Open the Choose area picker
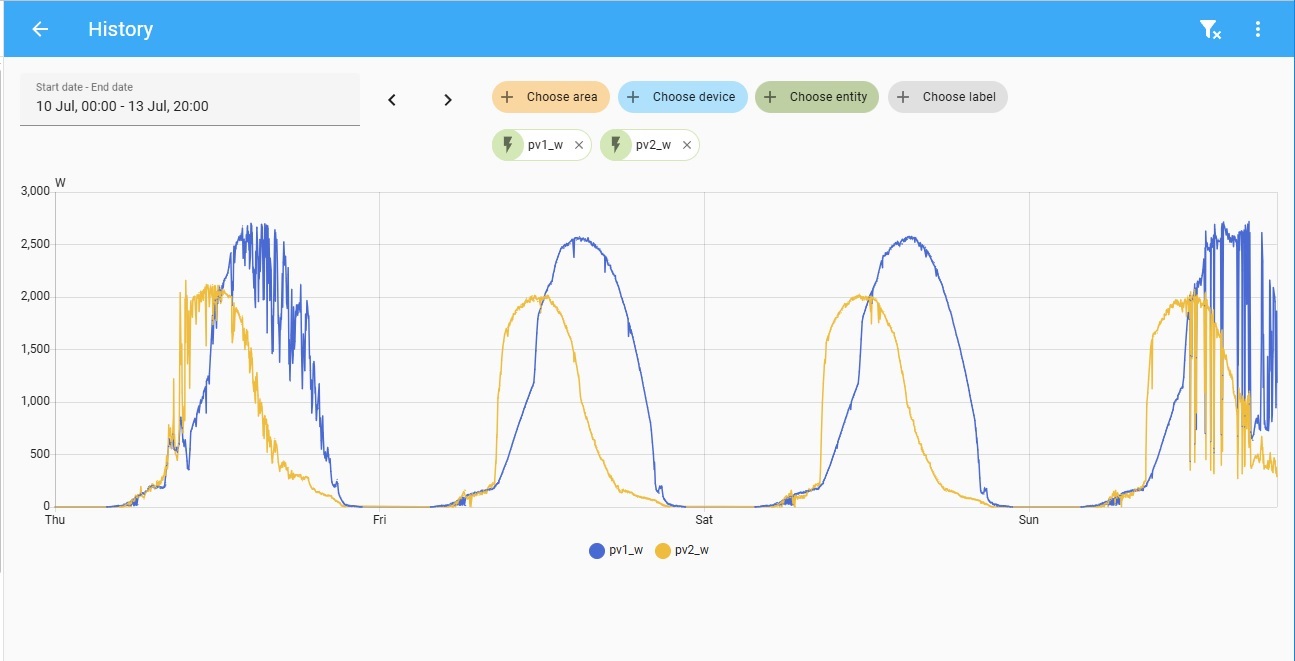Viewport: 1295px width, 661px height. (550, 97)
